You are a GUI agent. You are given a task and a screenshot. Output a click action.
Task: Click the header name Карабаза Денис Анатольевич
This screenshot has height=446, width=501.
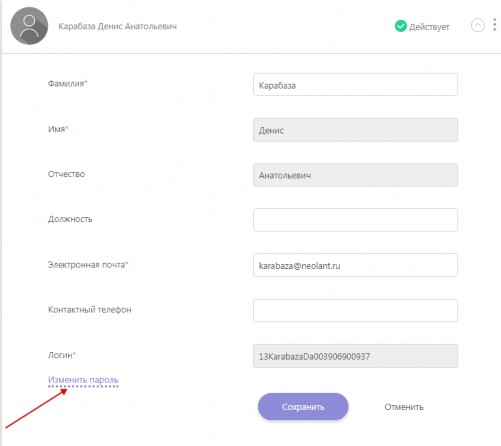click(118, 26)
